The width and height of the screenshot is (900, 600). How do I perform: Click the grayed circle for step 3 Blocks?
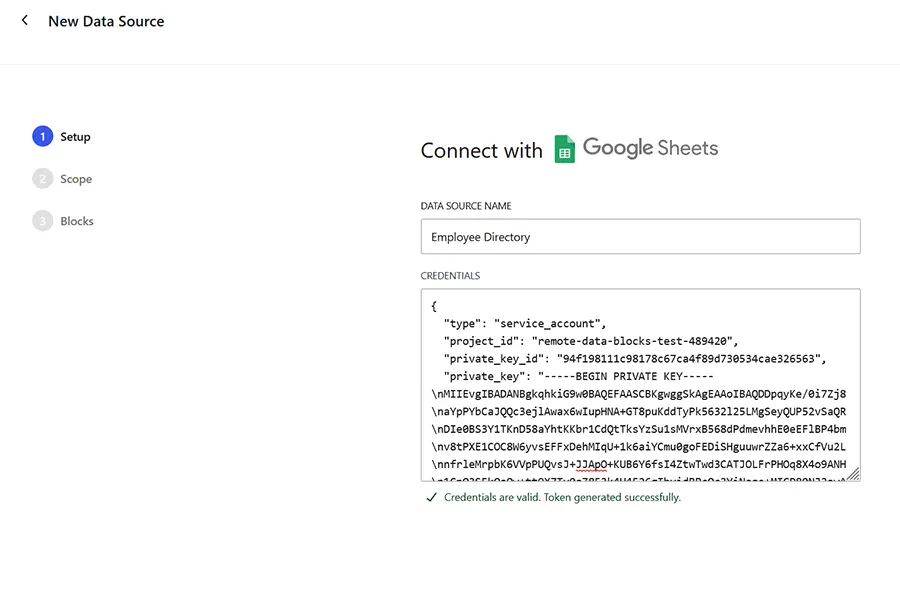42,220
